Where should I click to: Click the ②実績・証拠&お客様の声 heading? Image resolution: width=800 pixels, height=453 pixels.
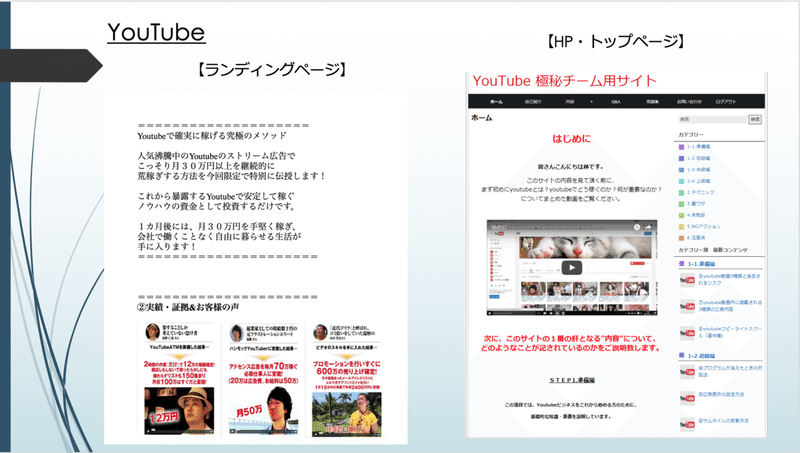pos(188,307)
